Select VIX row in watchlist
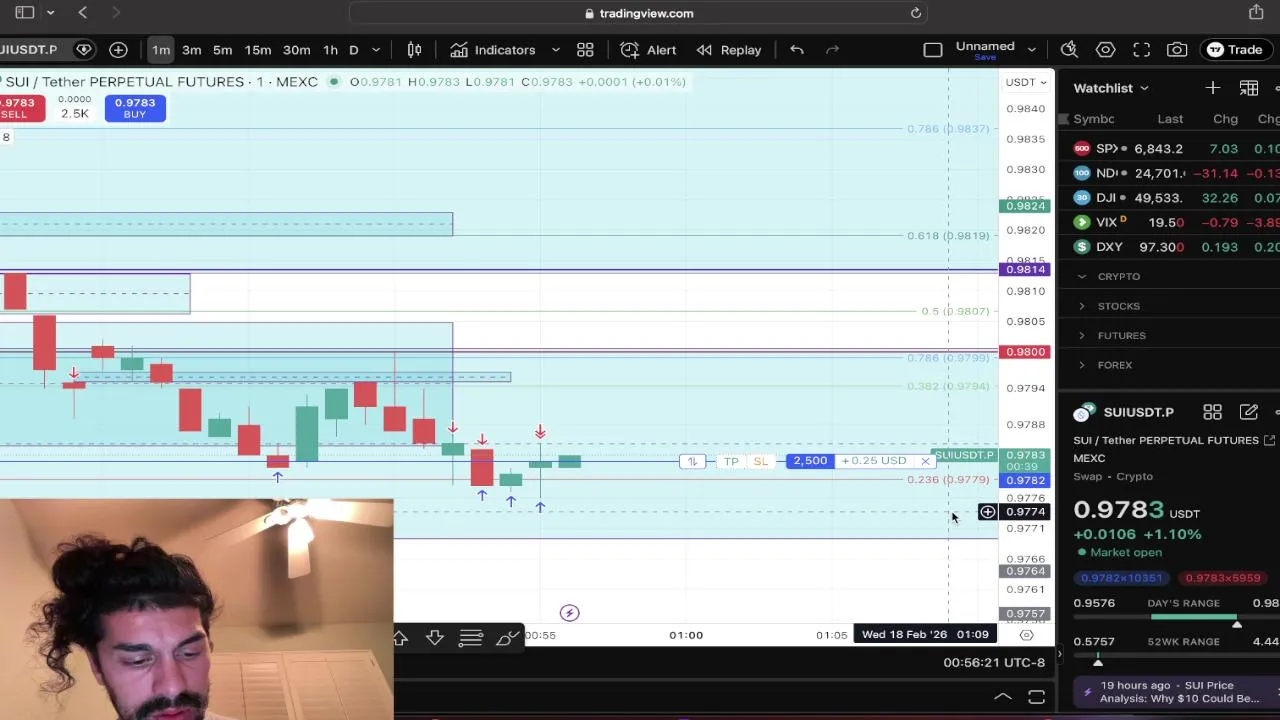This screenshot has width=1280, height=720. pyautogui.click(x=1169, y=222)
